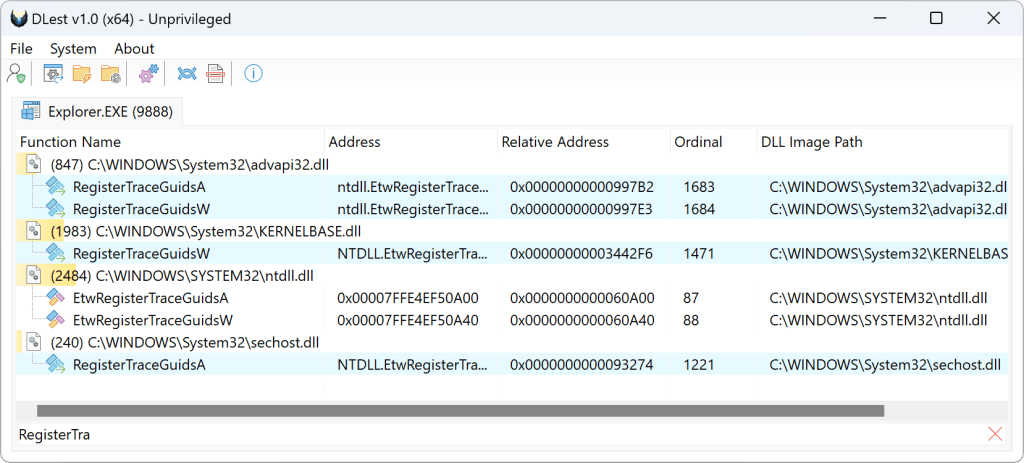Click the document scan toolbar icon
Screen dimensions: 1024x463
point(215,74)
